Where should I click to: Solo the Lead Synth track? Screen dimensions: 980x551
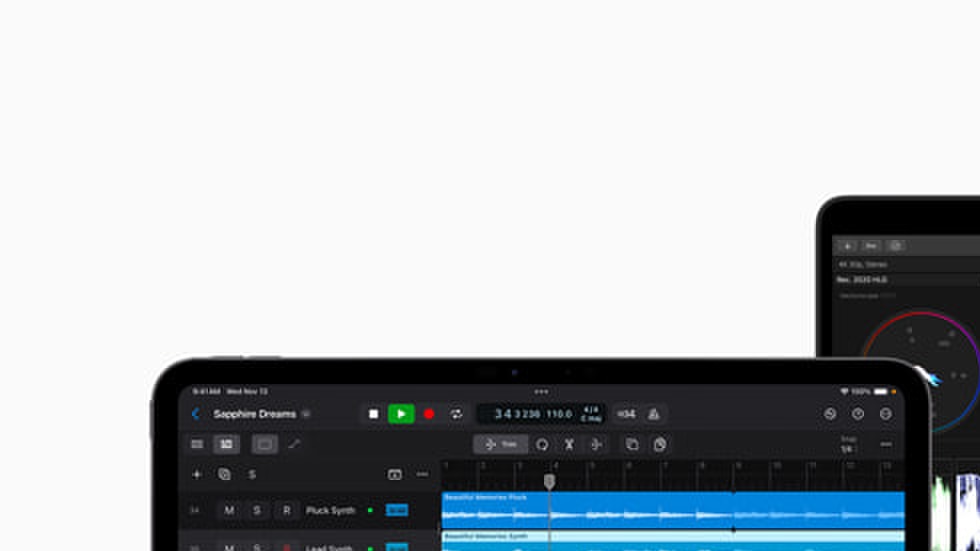257,547
